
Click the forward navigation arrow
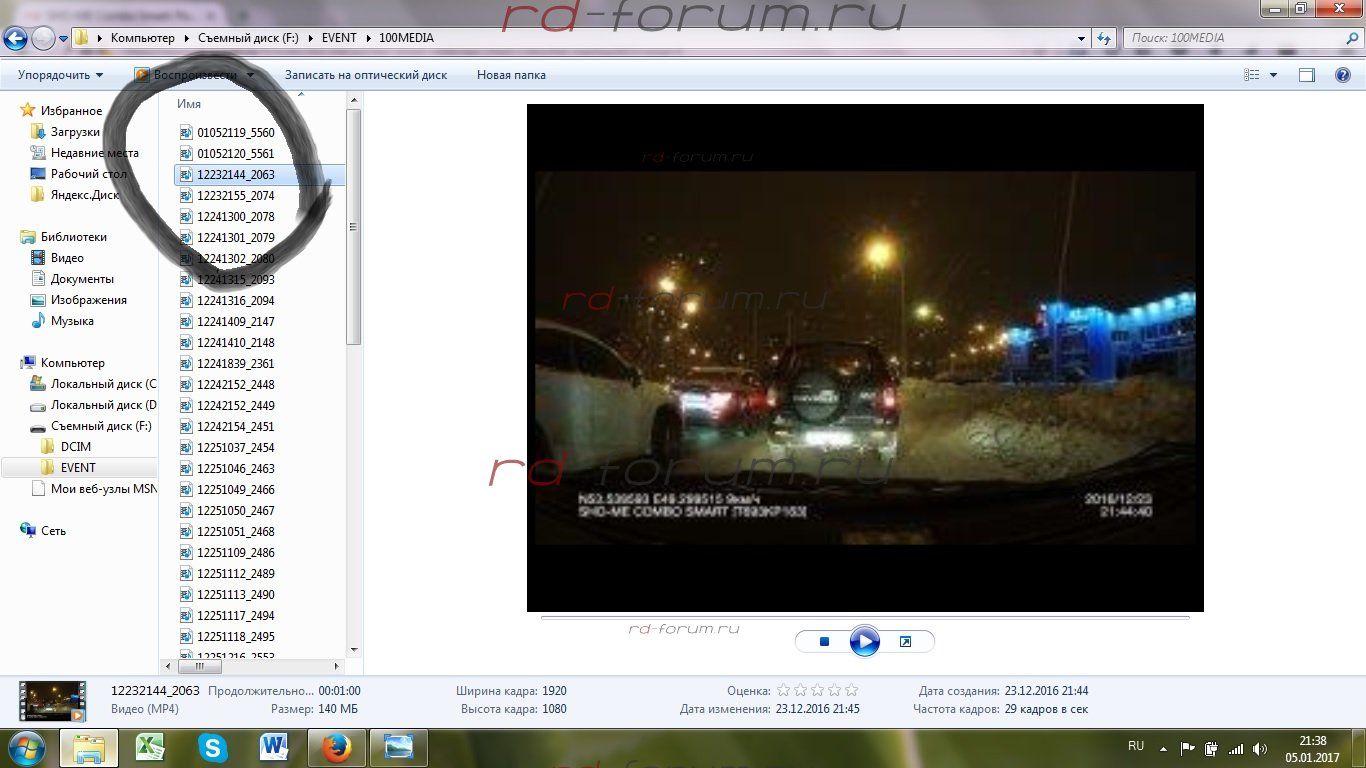43,39
